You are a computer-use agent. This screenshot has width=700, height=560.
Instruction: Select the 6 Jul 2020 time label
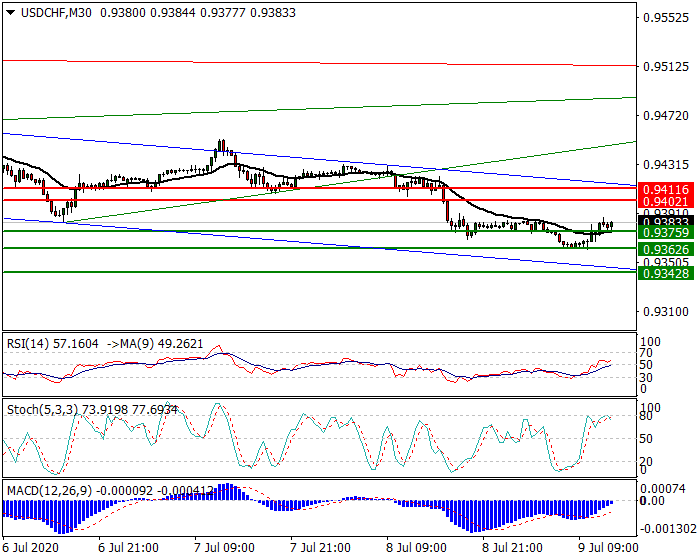30,548
